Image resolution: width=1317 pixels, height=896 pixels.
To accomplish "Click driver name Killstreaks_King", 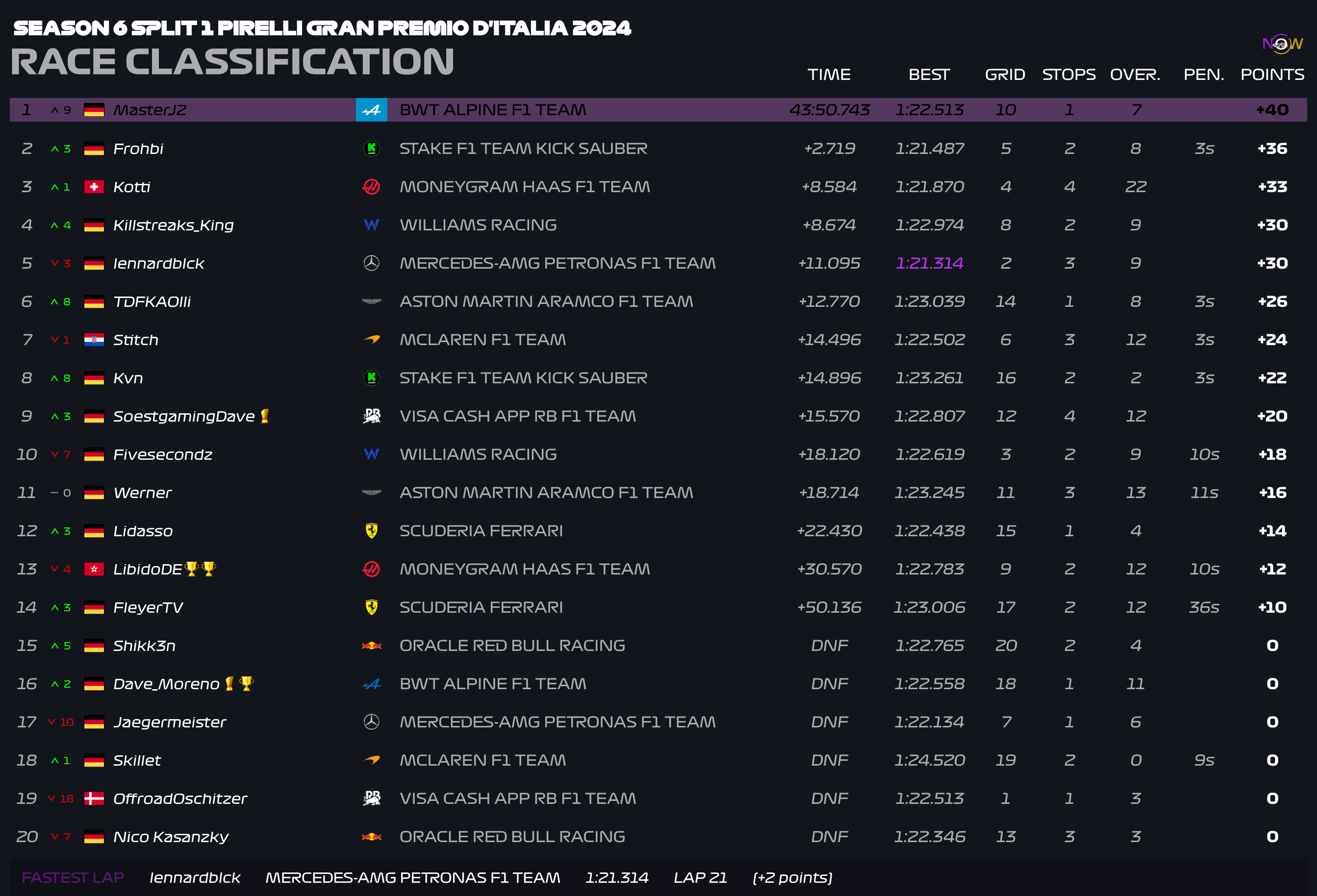I will (x=174, y=225).
